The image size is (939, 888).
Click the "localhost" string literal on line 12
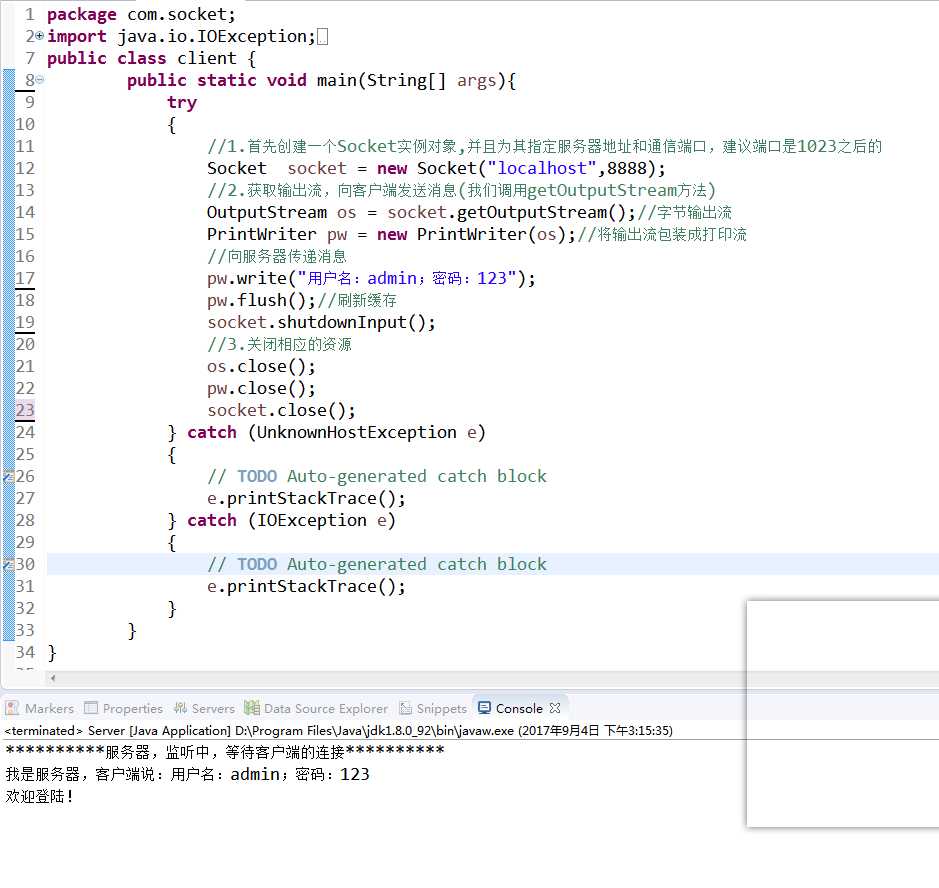542,168
